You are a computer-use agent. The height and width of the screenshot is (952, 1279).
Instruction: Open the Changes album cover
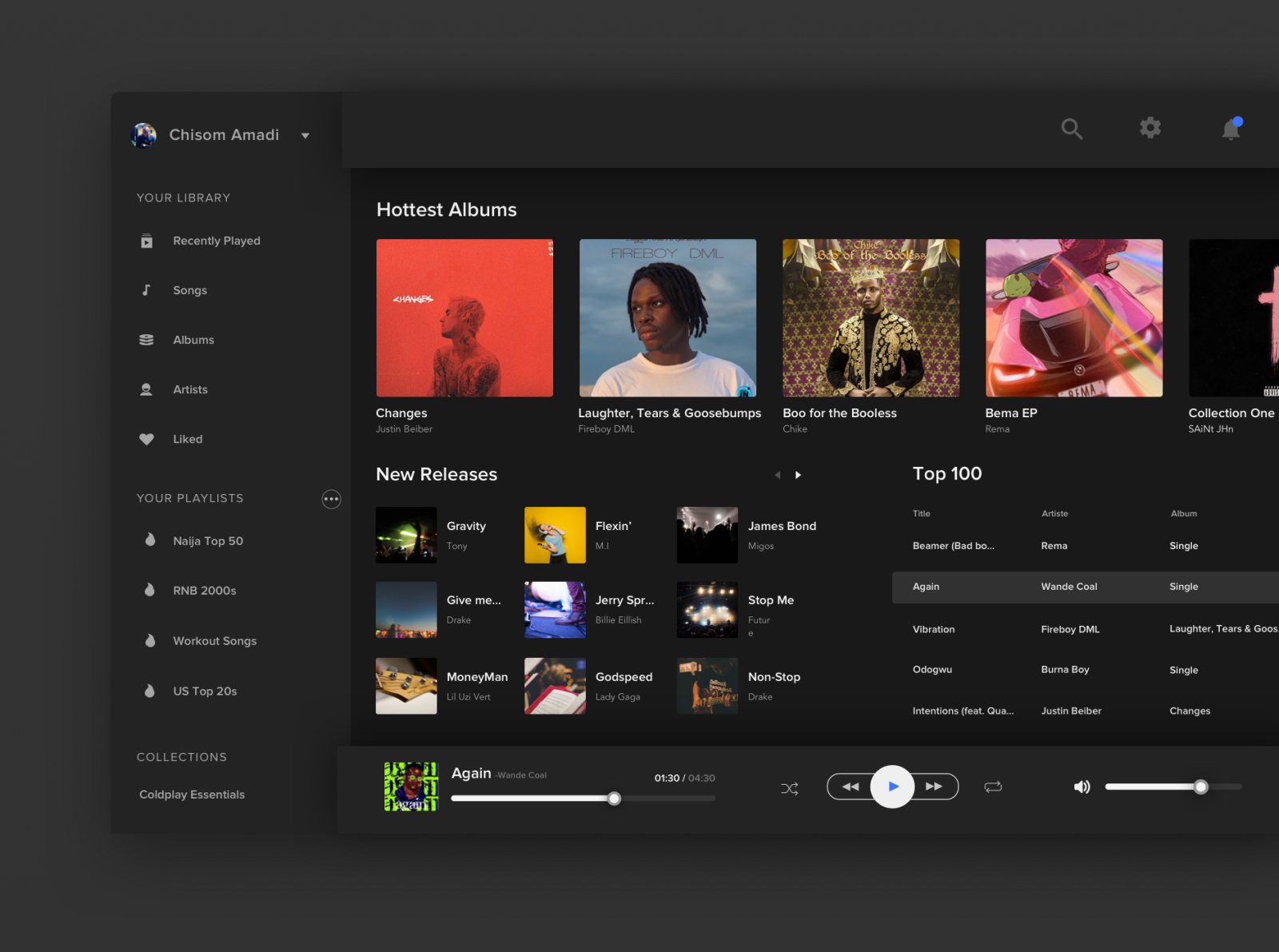(x=464, y=318)
